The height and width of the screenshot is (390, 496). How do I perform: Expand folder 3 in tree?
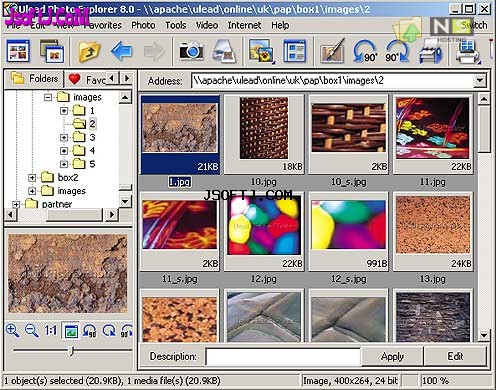(64, 137)
